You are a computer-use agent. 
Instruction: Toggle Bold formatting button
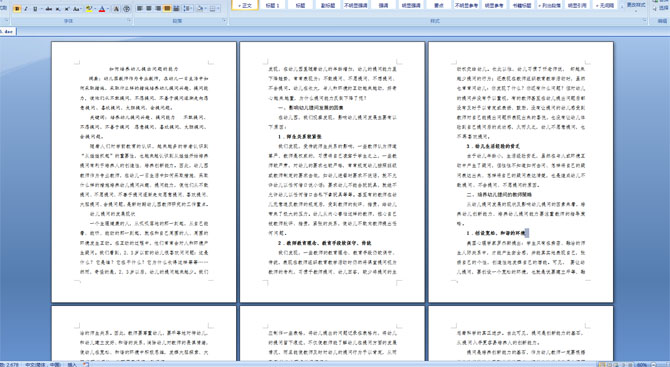point(17,9)
